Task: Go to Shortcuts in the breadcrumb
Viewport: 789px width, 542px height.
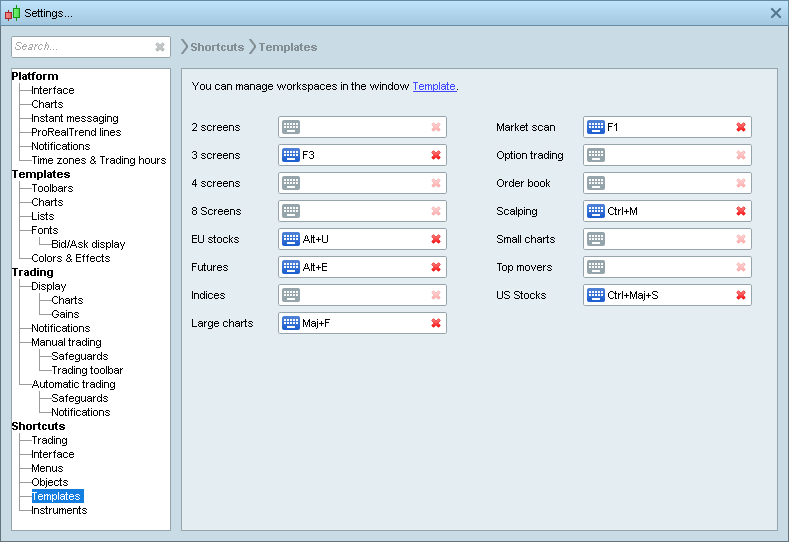Action: click(x=217, y=47)
